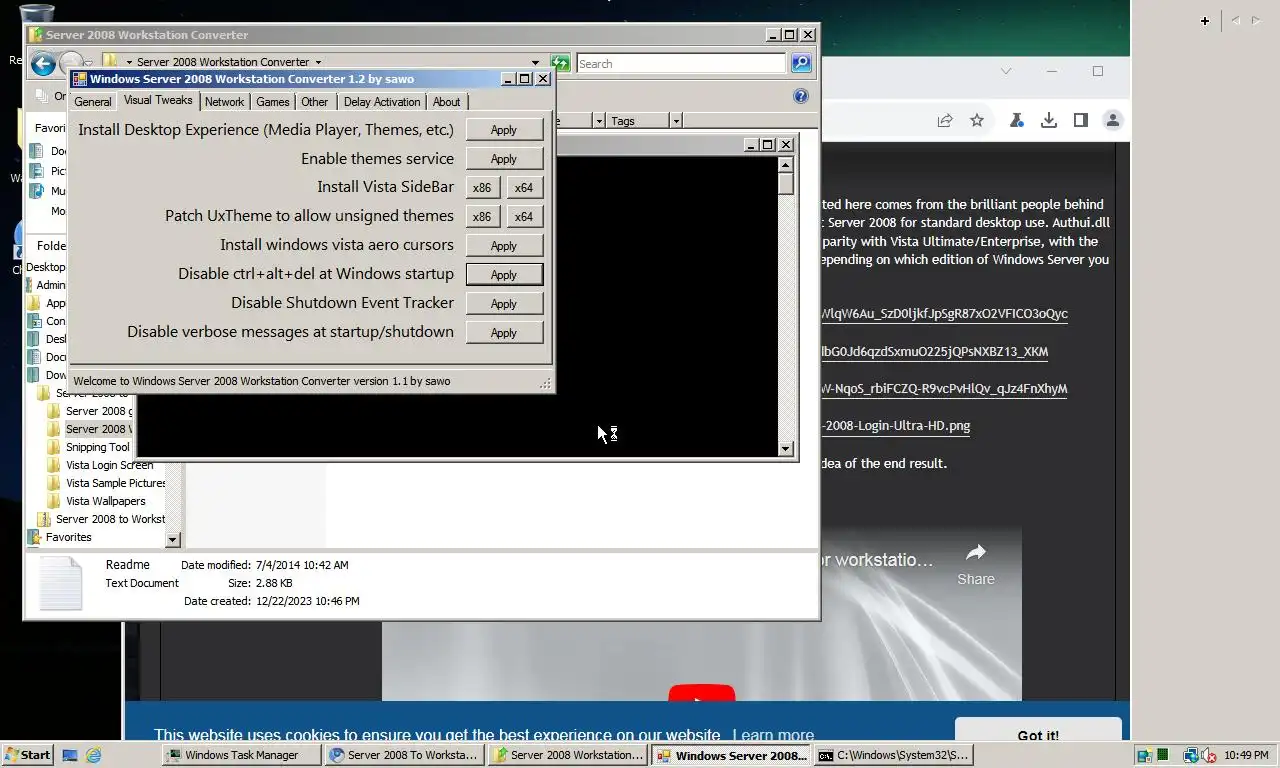Open the Start menu

tap(27, 755)
